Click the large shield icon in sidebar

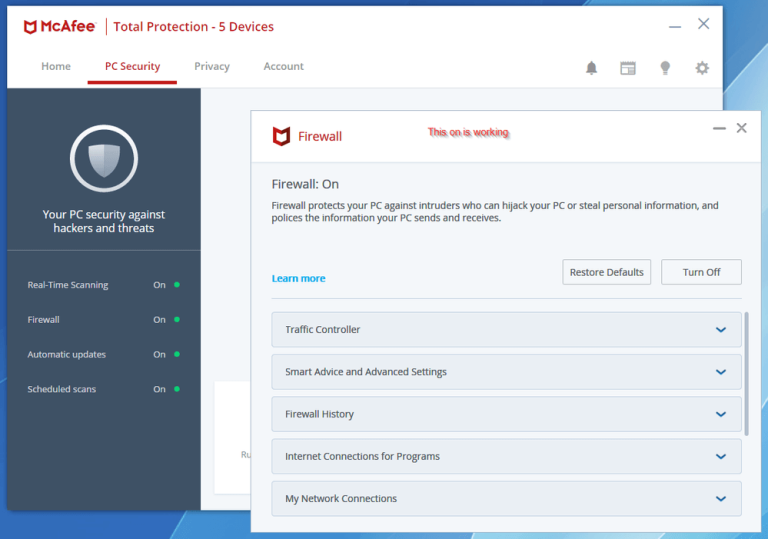click(104, 159)
